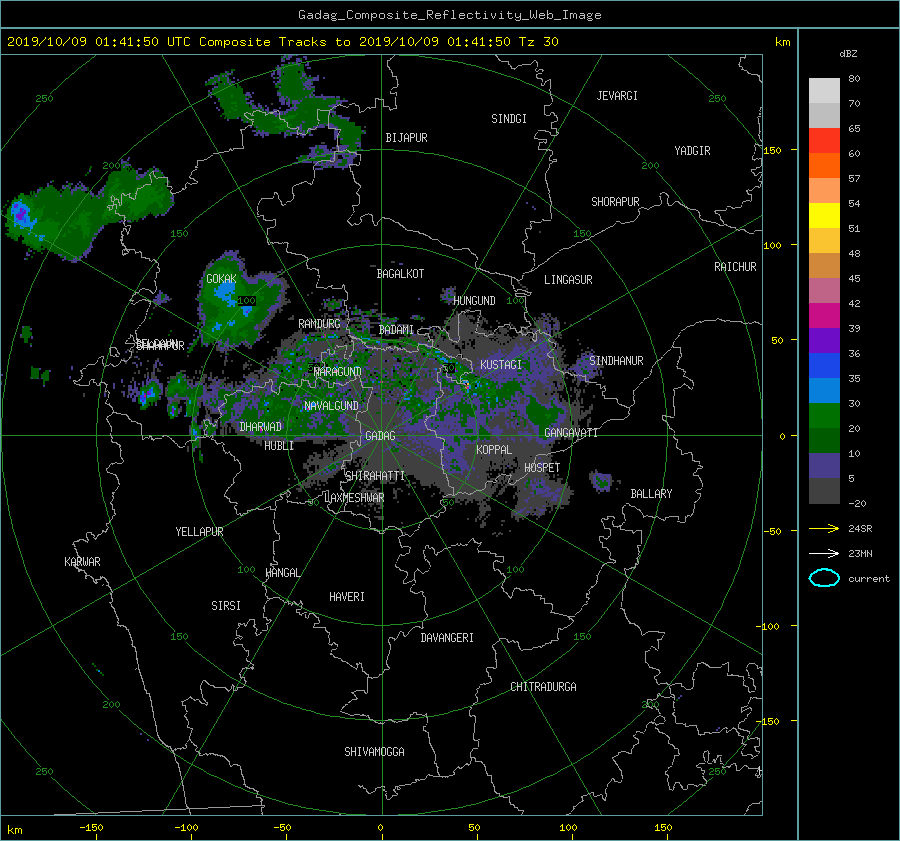Click the GADAG radar center label

point(381,436)
